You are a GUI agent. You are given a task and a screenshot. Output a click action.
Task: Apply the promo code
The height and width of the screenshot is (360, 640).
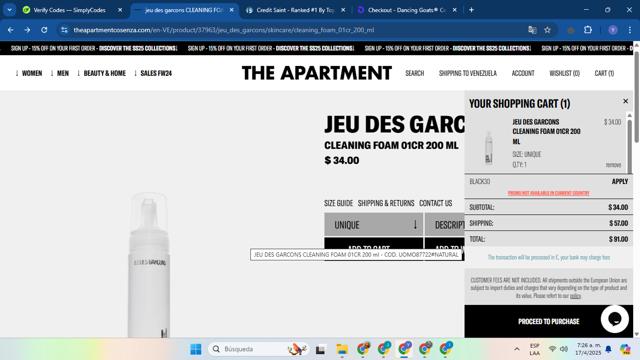pyautogui.click(x=620, y=181)
